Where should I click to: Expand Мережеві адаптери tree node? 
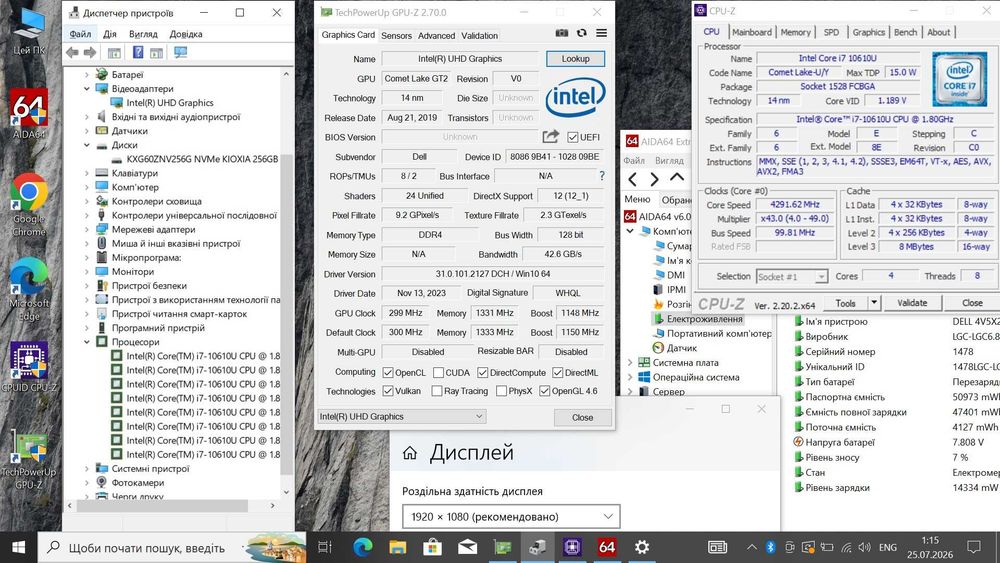(x=87, y=230)
